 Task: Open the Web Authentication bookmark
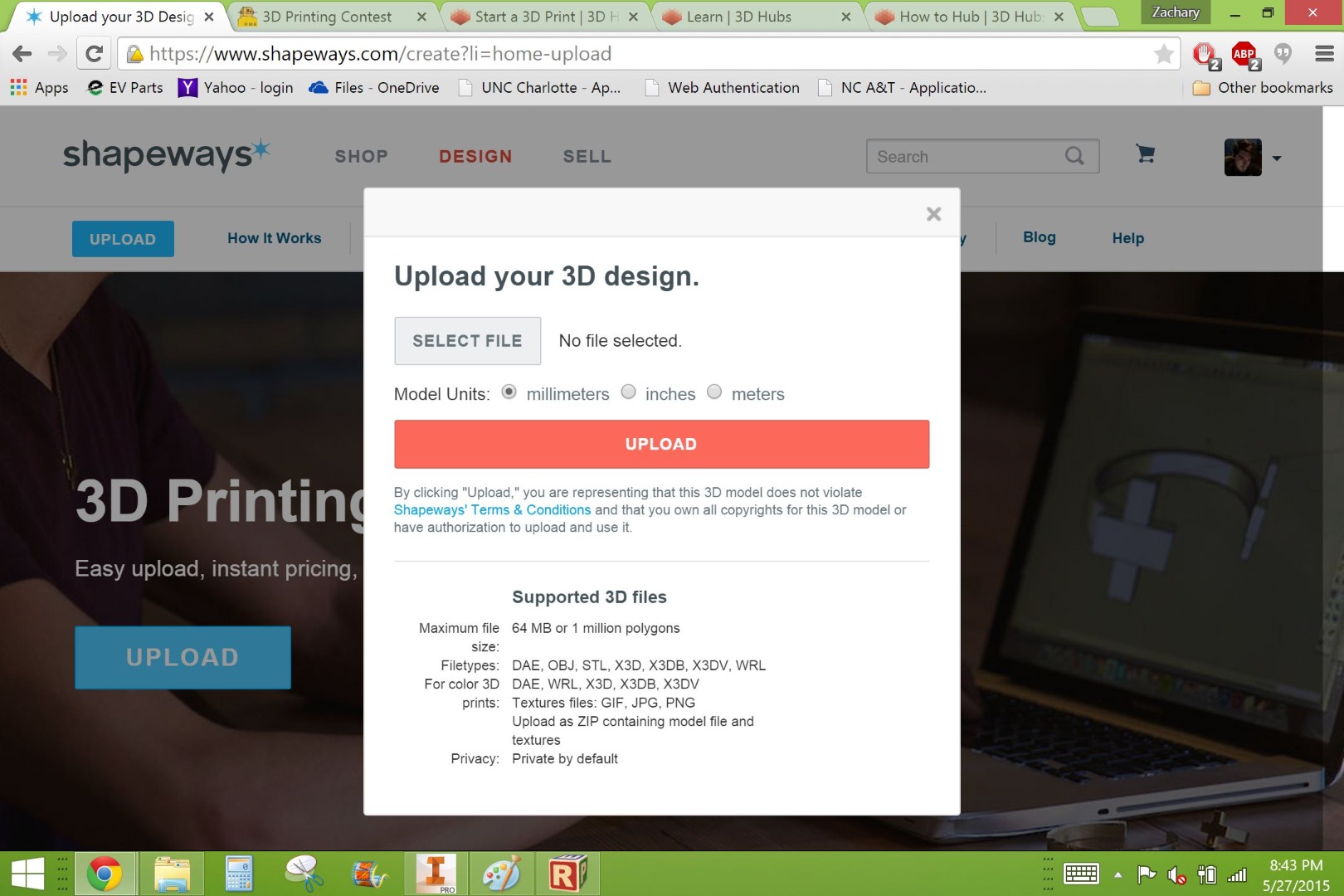pos(723,88)
